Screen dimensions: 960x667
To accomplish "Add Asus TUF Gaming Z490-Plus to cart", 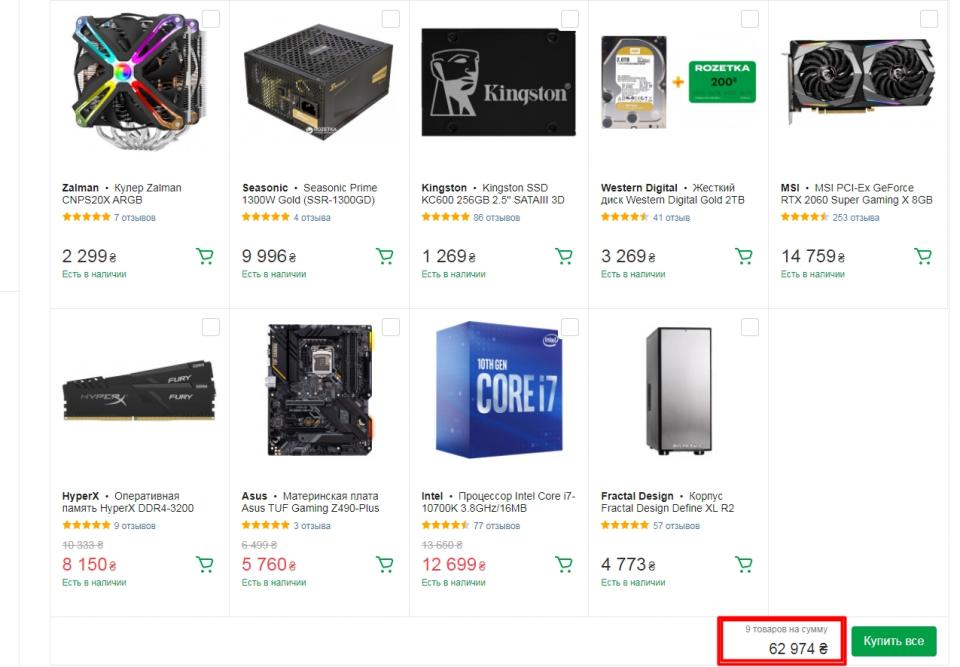I will (x=384, y=565).
